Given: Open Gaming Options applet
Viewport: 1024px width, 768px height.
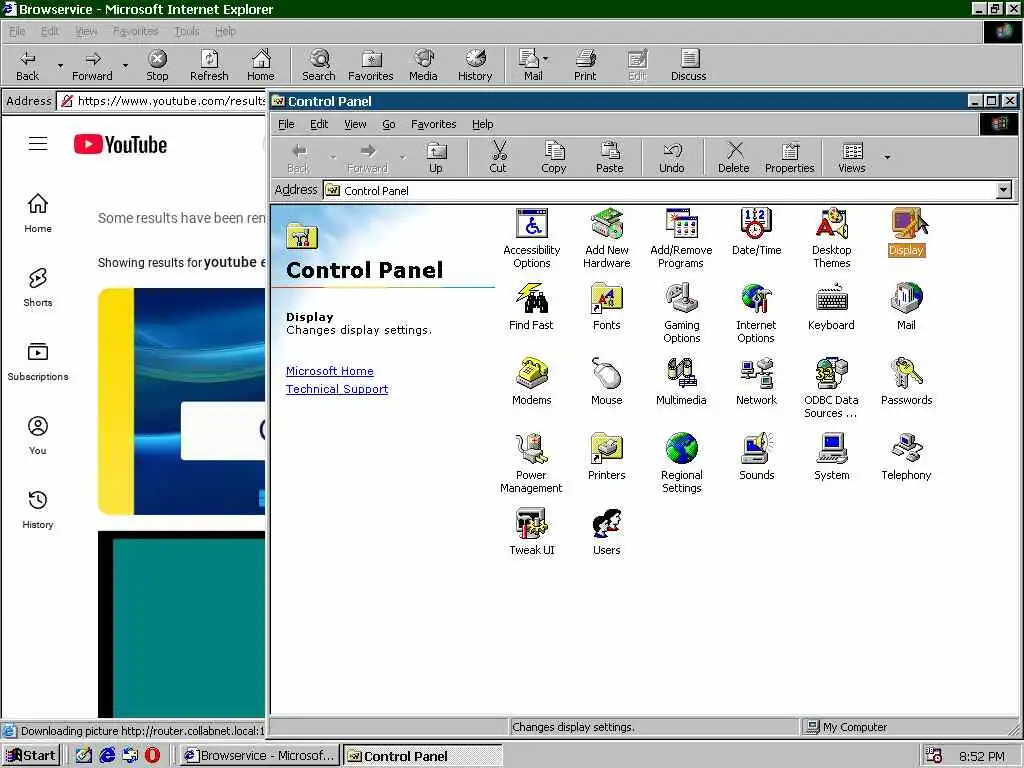Looking at the screenshot, I should click(x=681, y=313).
